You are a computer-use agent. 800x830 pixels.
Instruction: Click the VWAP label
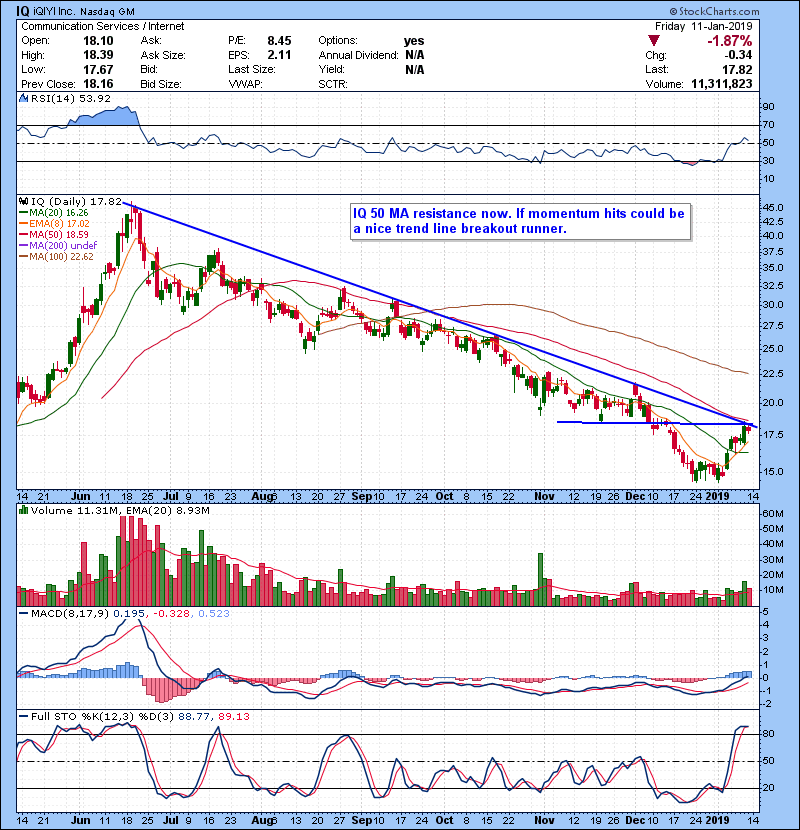click(x=245, y=84)
